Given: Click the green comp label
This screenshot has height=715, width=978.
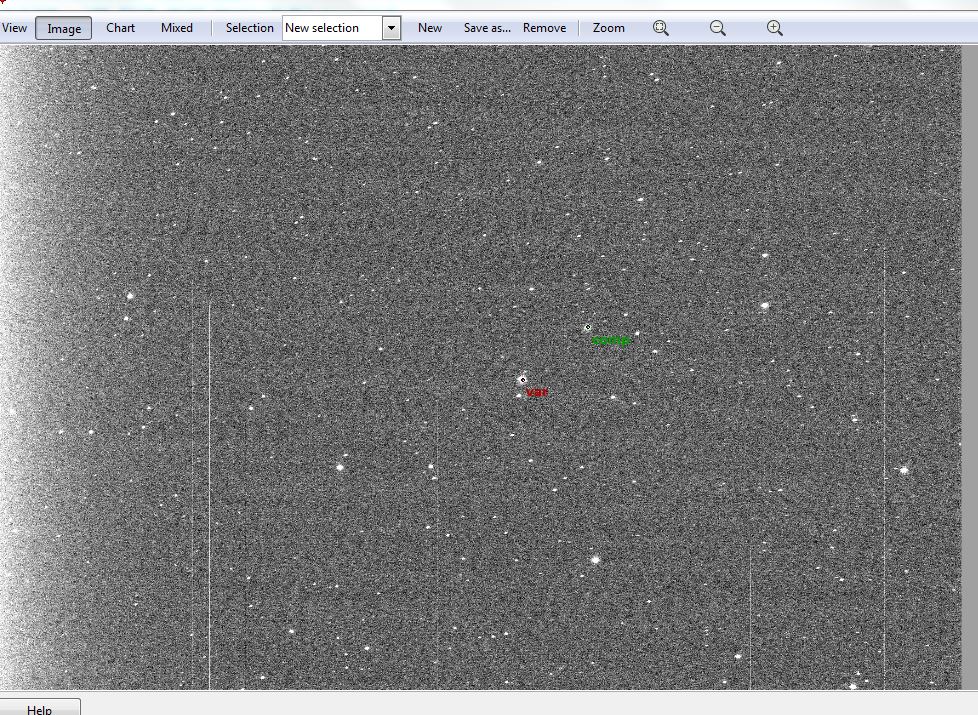Looking at the screenshot, I should 611,340.
